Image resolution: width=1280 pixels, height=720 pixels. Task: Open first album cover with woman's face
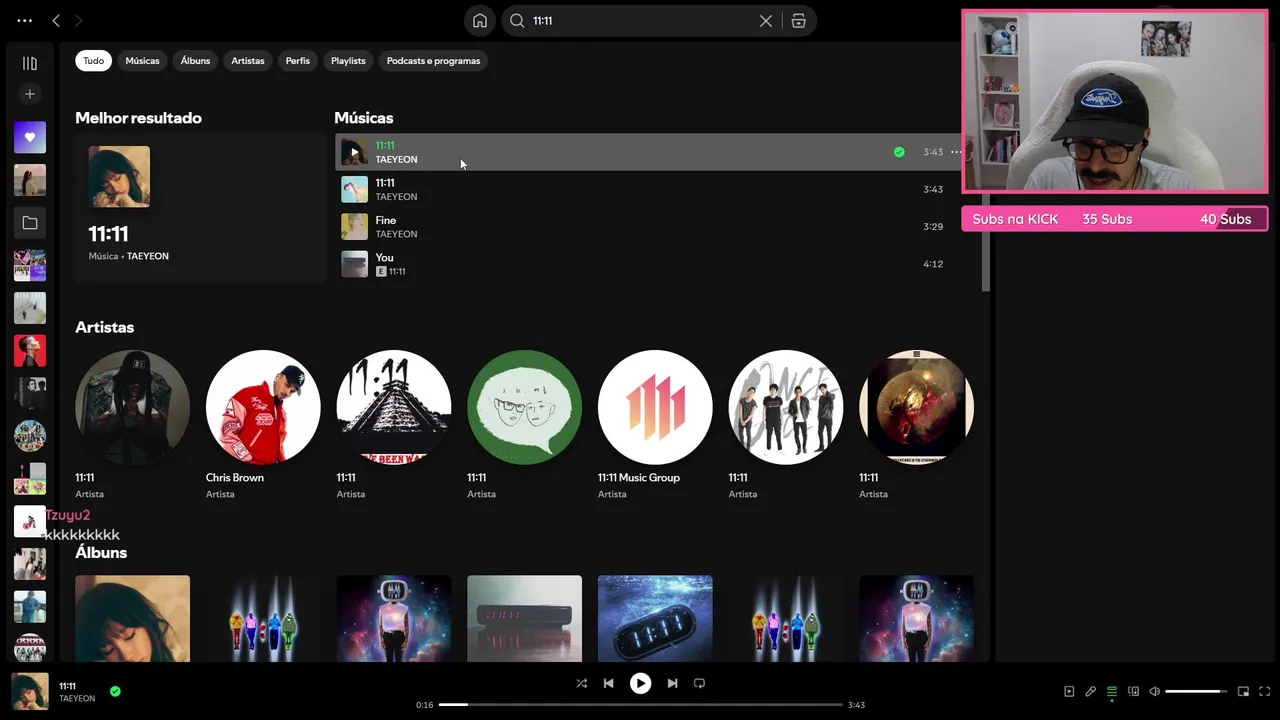tap(132, 618)
